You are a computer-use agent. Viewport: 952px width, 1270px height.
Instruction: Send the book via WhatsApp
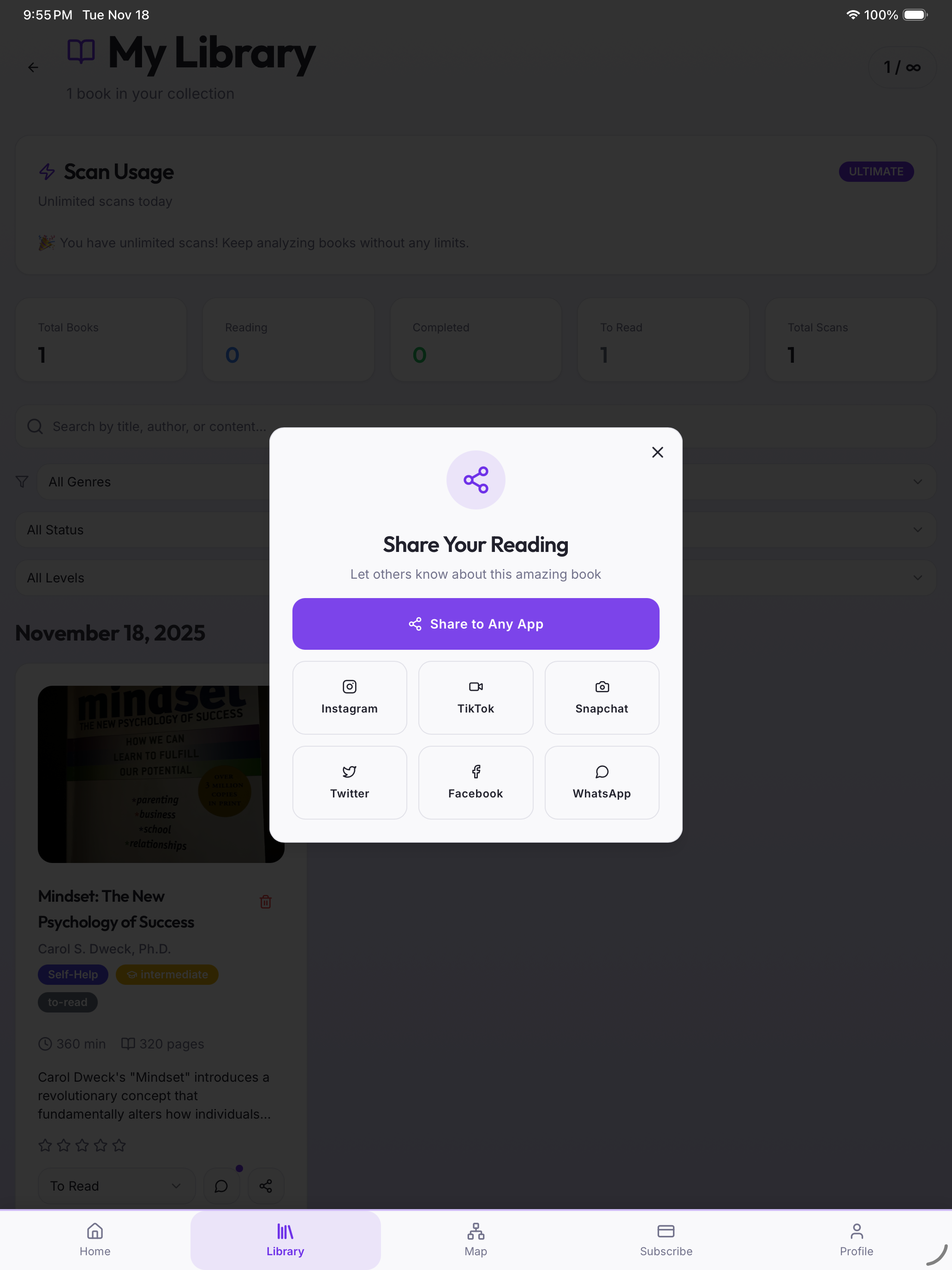click(x=601, y=782)
